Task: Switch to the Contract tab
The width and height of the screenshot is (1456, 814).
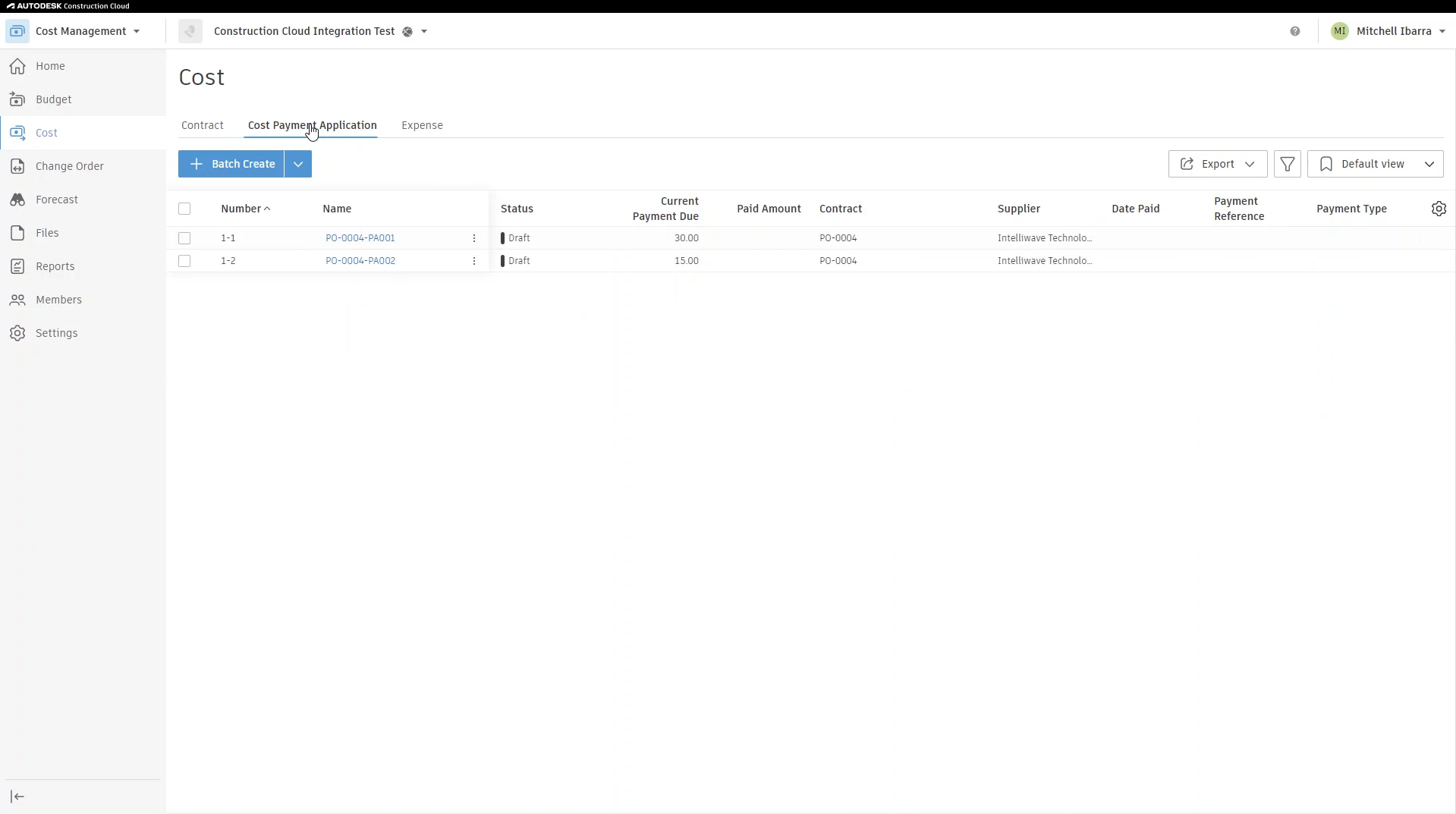Action: (x=203, y=125)
